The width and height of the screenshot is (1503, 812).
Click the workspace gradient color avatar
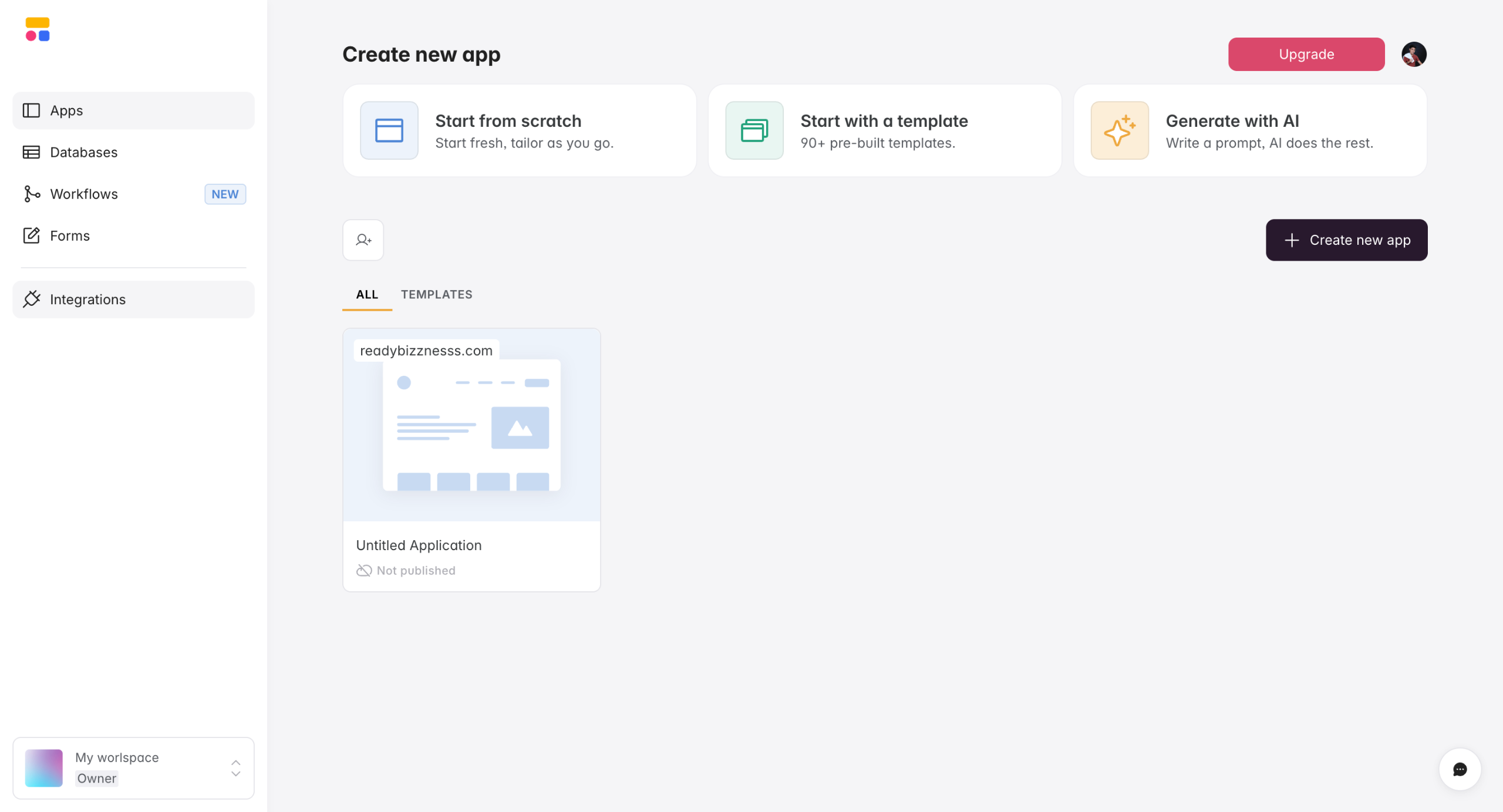coord(44,768)
